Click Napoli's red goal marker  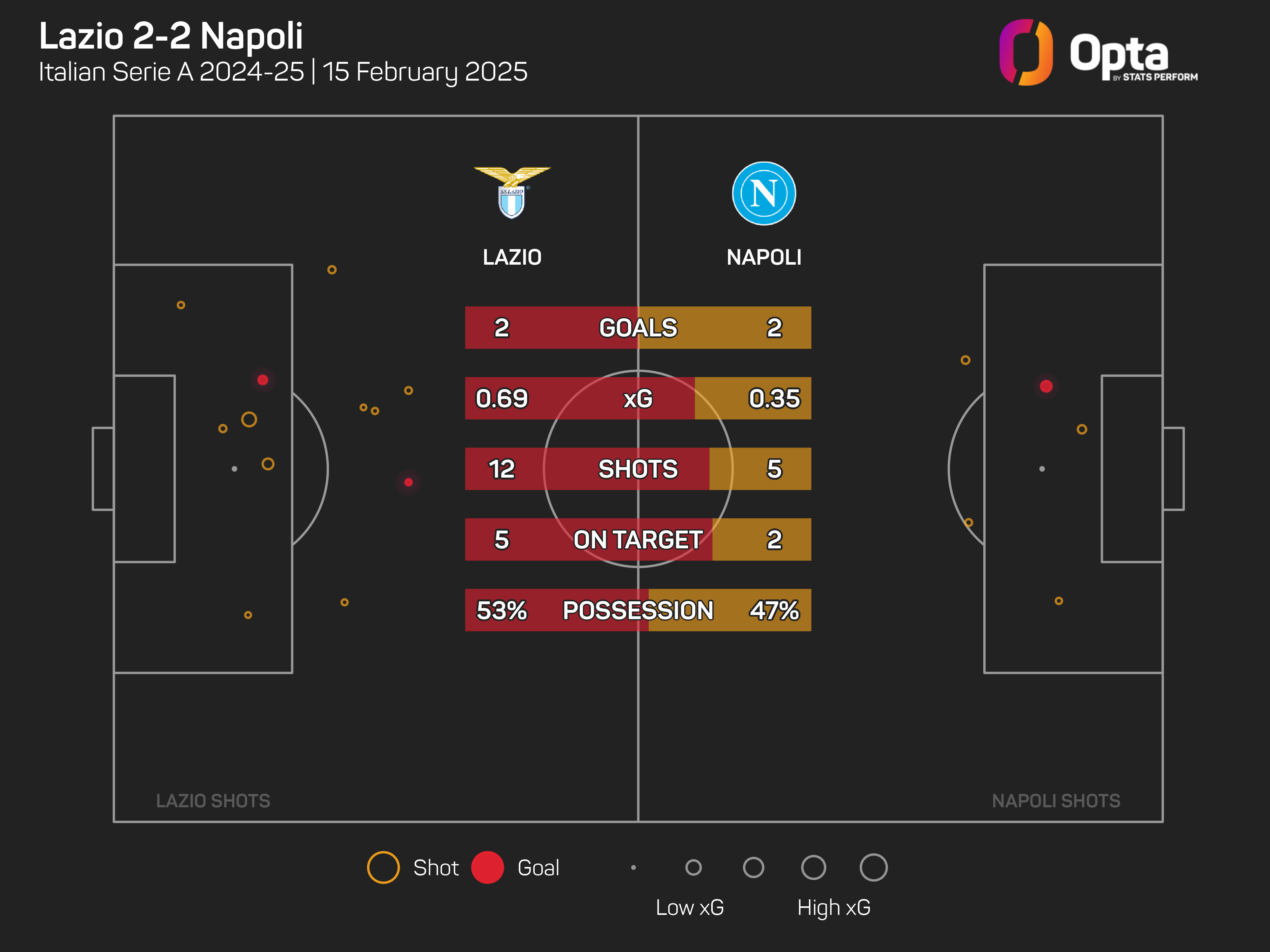1046,386
